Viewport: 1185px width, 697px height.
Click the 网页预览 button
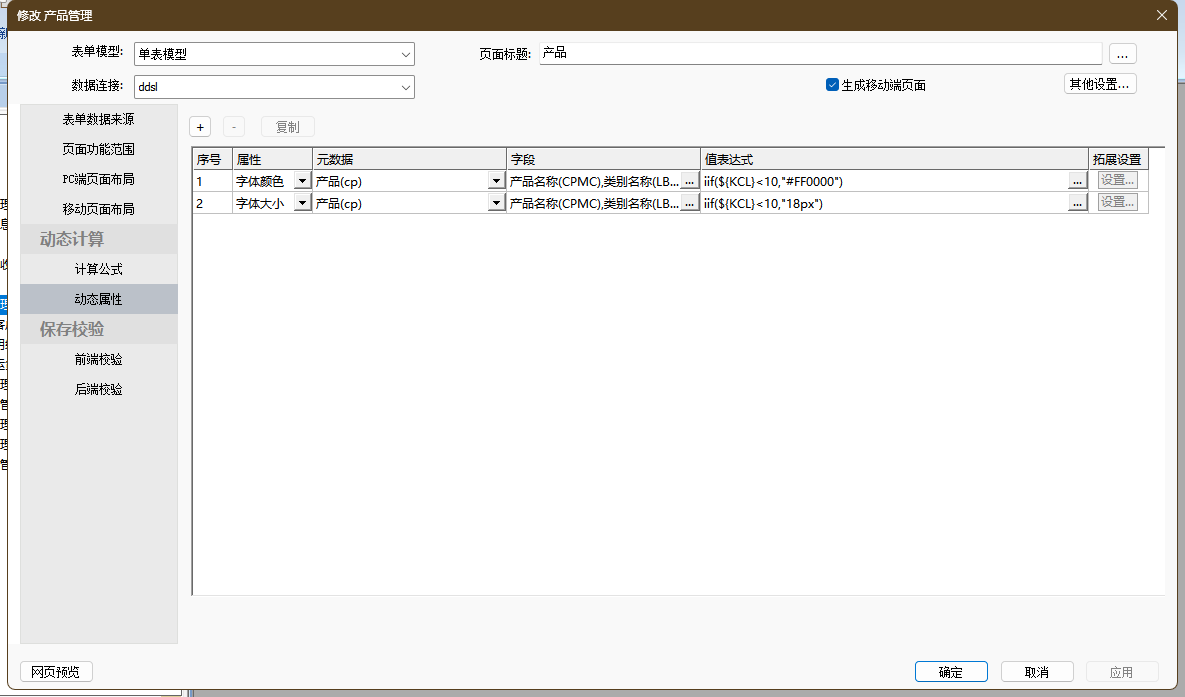56,672
